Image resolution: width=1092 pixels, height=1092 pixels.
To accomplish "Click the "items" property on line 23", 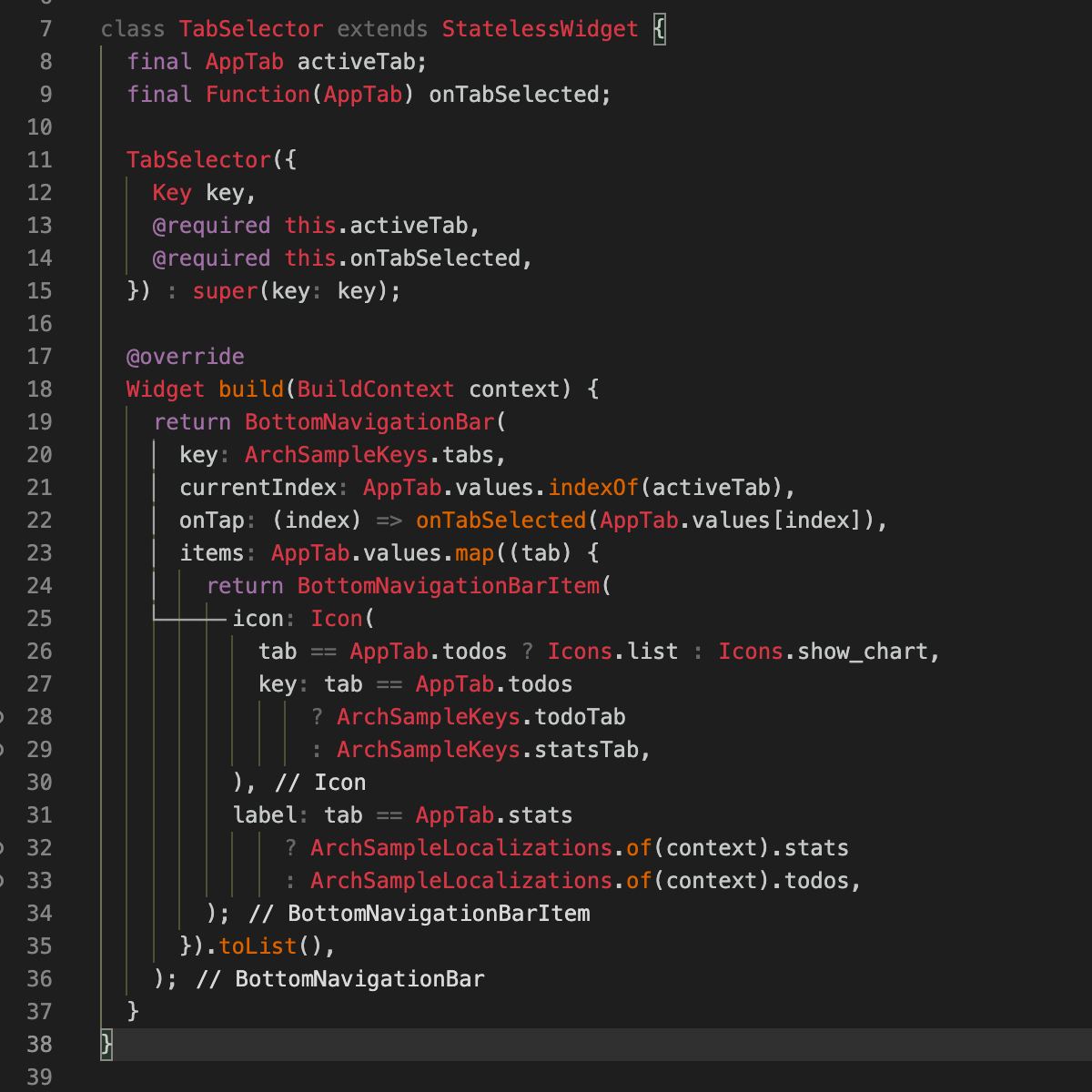I will [x=212, y=553].
